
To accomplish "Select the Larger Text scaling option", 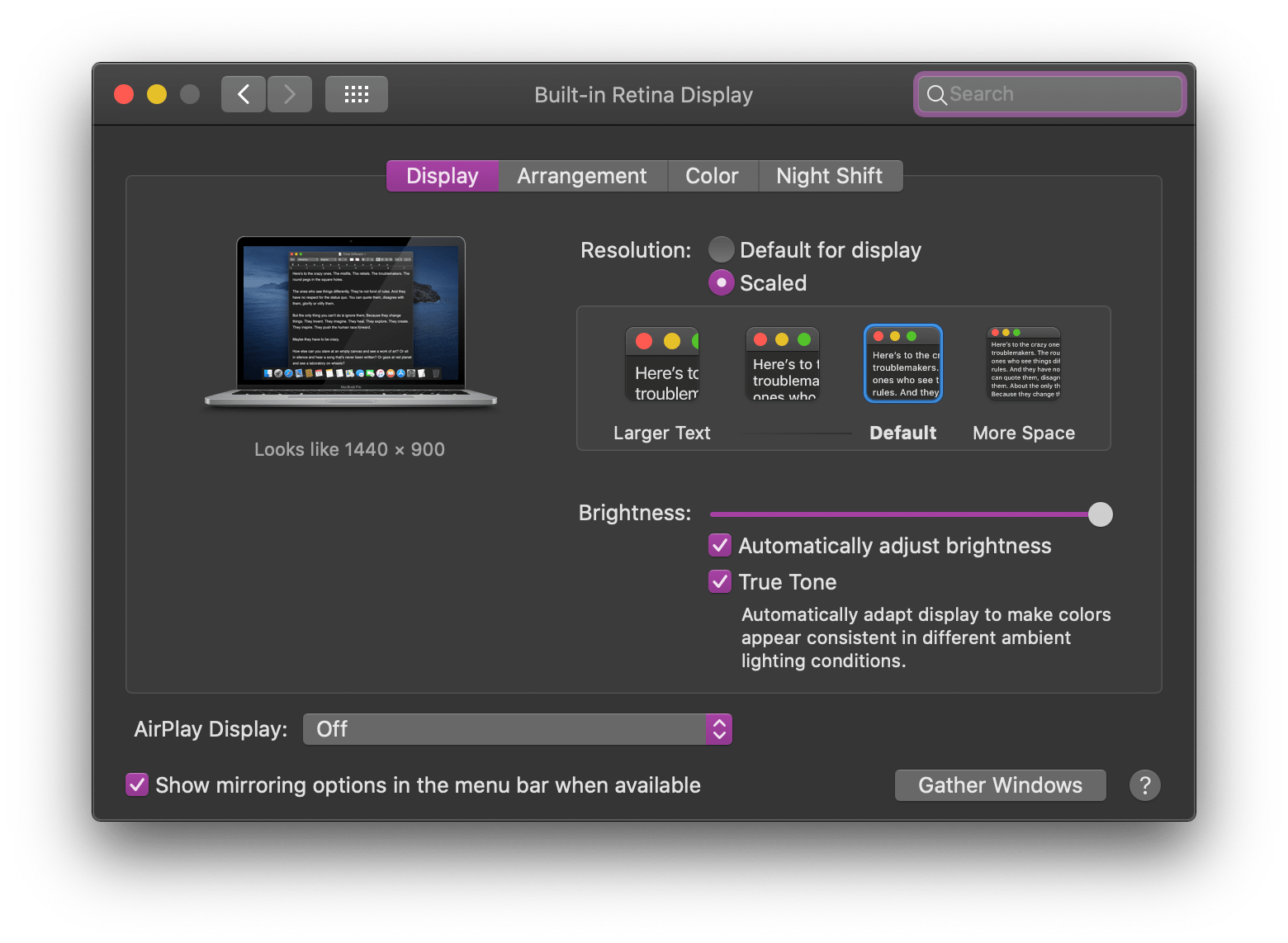I will coord(661,363).
